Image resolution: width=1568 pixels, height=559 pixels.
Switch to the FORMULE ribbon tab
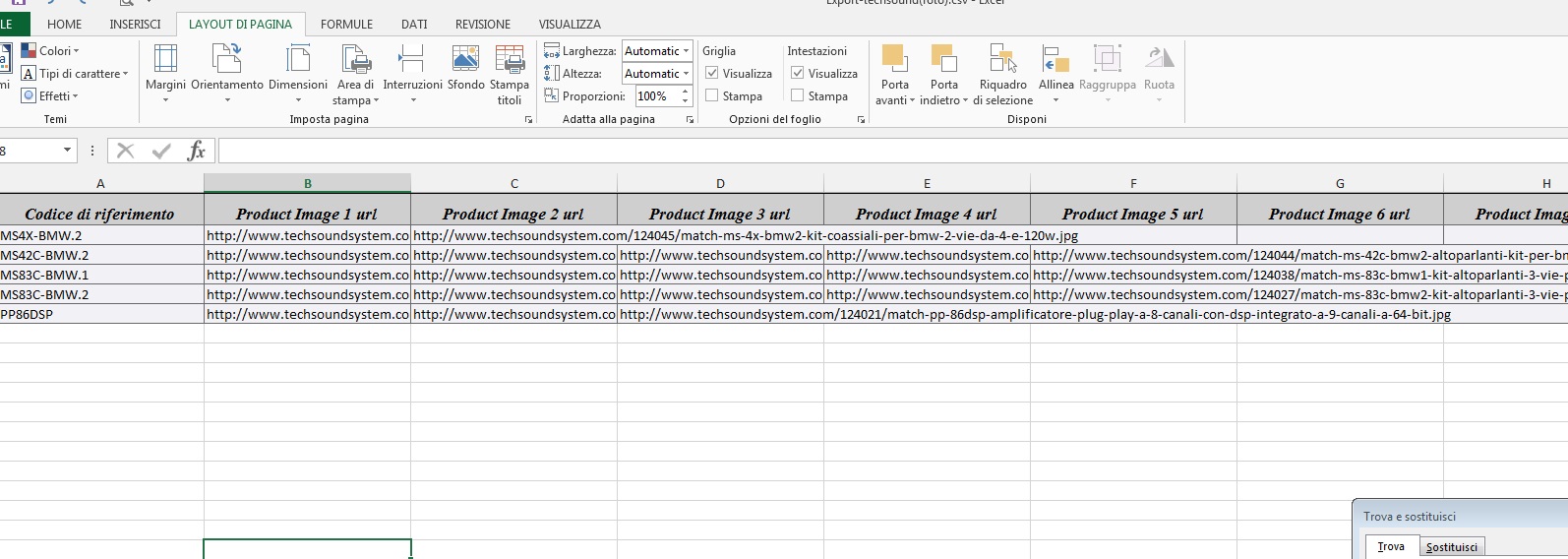point(346,24)
